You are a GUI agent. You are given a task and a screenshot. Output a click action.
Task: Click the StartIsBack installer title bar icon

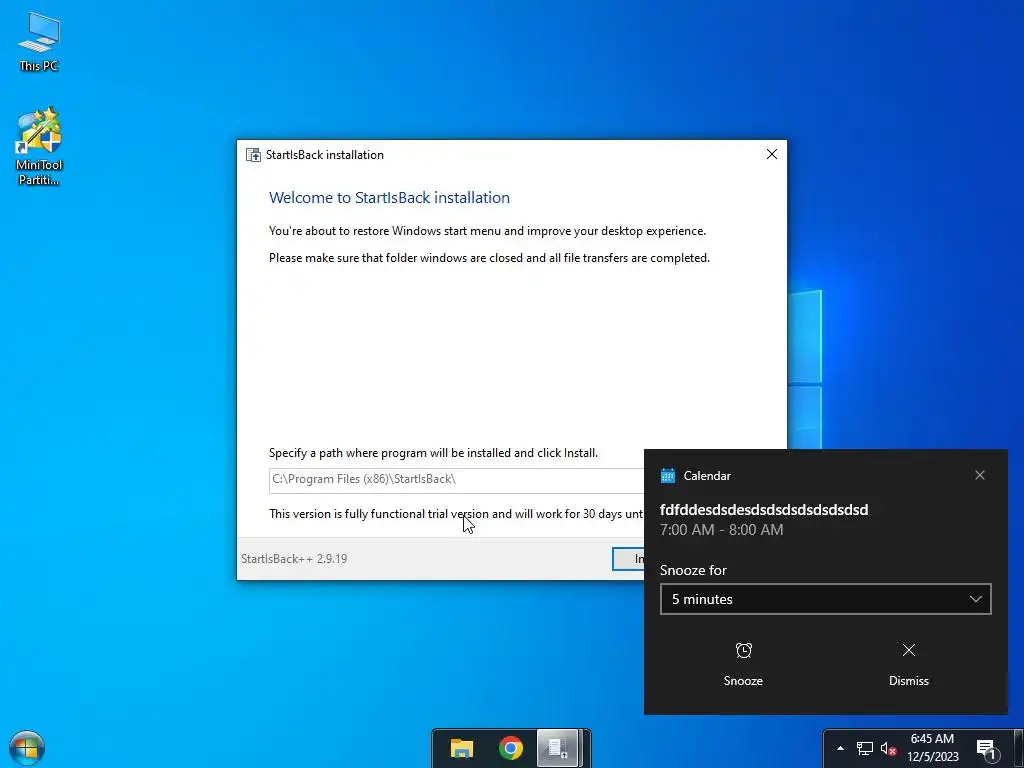(253, 155)
